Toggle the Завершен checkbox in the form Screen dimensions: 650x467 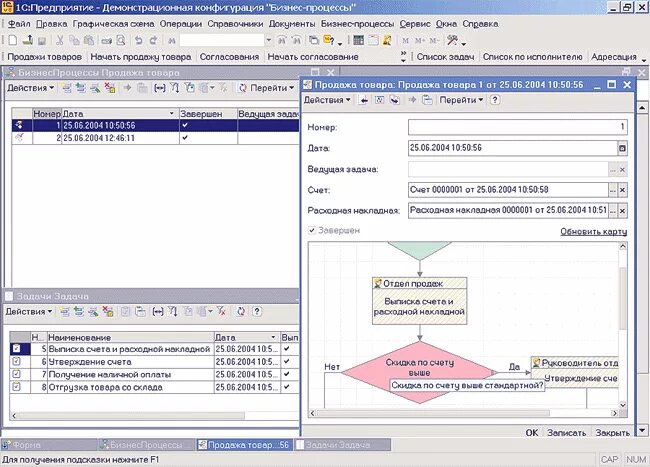(312, 230)
